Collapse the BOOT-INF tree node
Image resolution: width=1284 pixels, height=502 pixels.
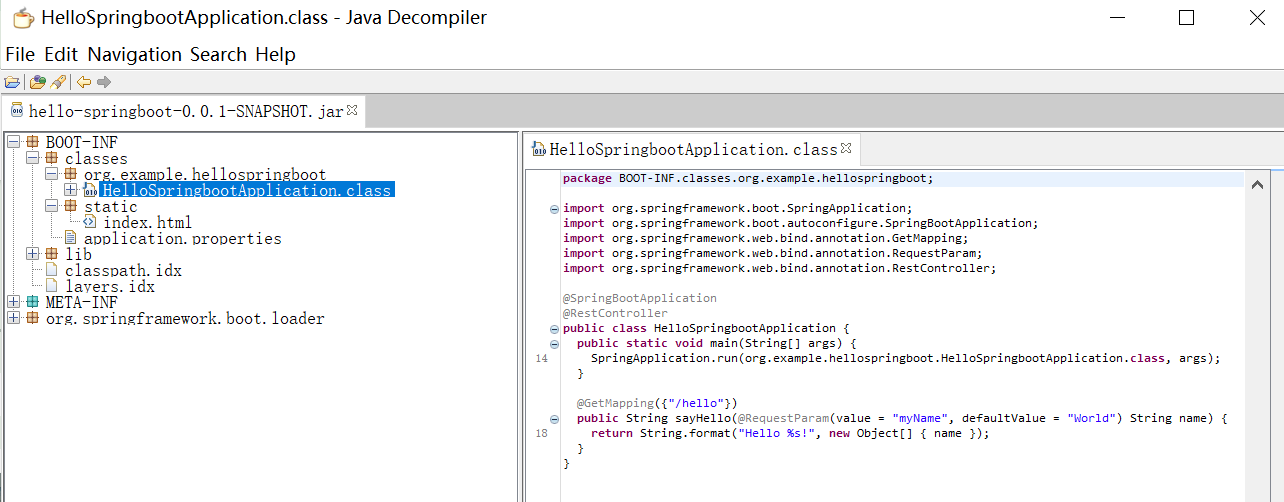(13, 143)
